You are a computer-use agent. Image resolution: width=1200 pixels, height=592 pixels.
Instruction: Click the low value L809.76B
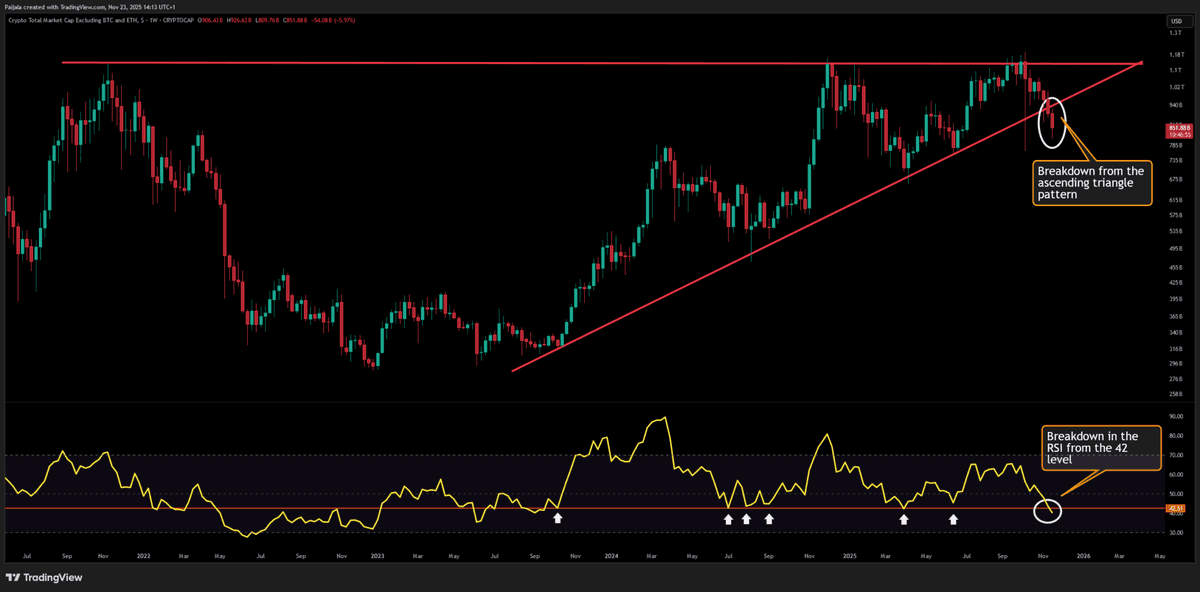pos(267,20)
